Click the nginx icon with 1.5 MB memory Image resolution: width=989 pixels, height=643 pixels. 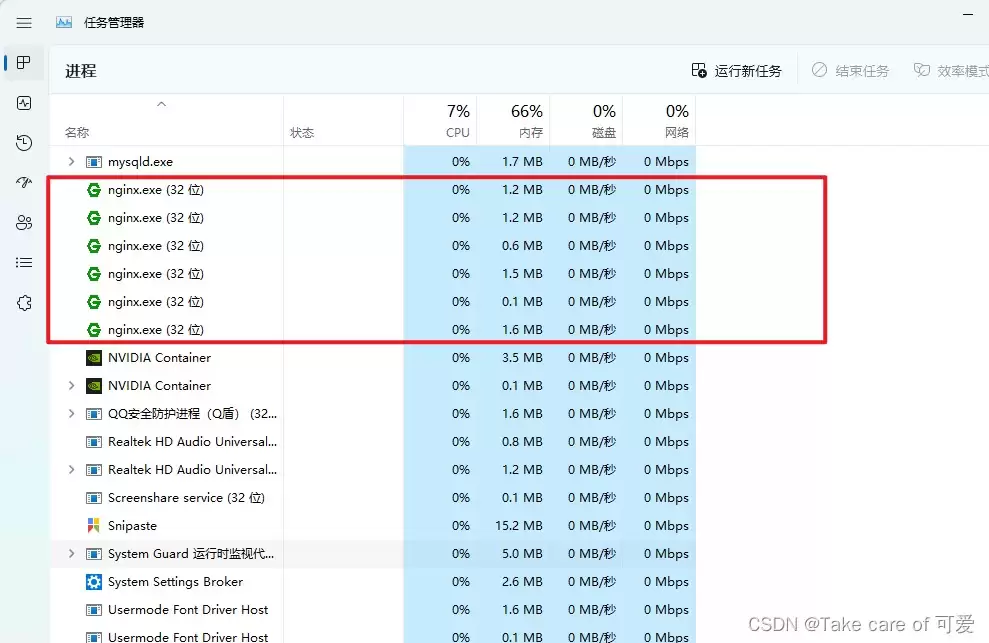tap(93, 274)
